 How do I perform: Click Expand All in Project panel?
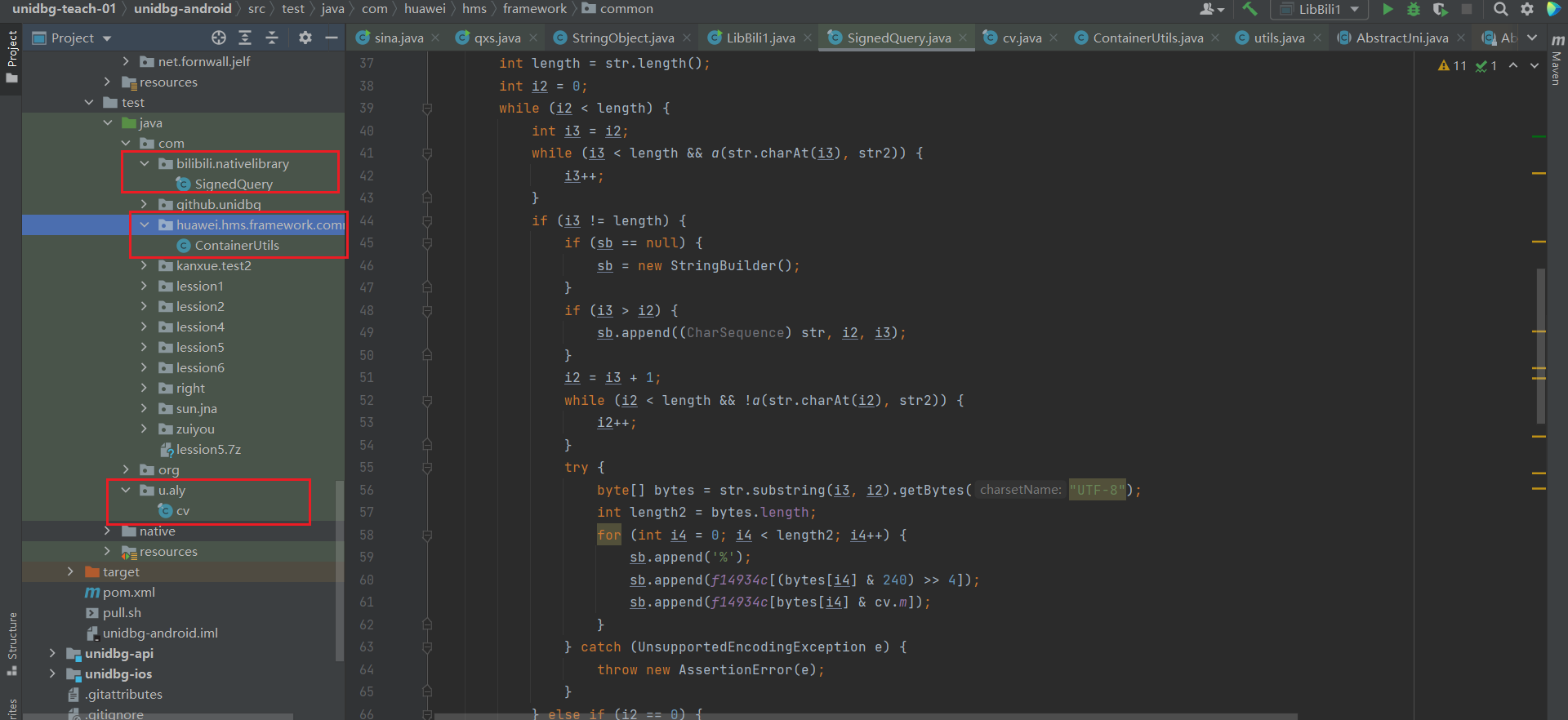(x=245, y=38)
